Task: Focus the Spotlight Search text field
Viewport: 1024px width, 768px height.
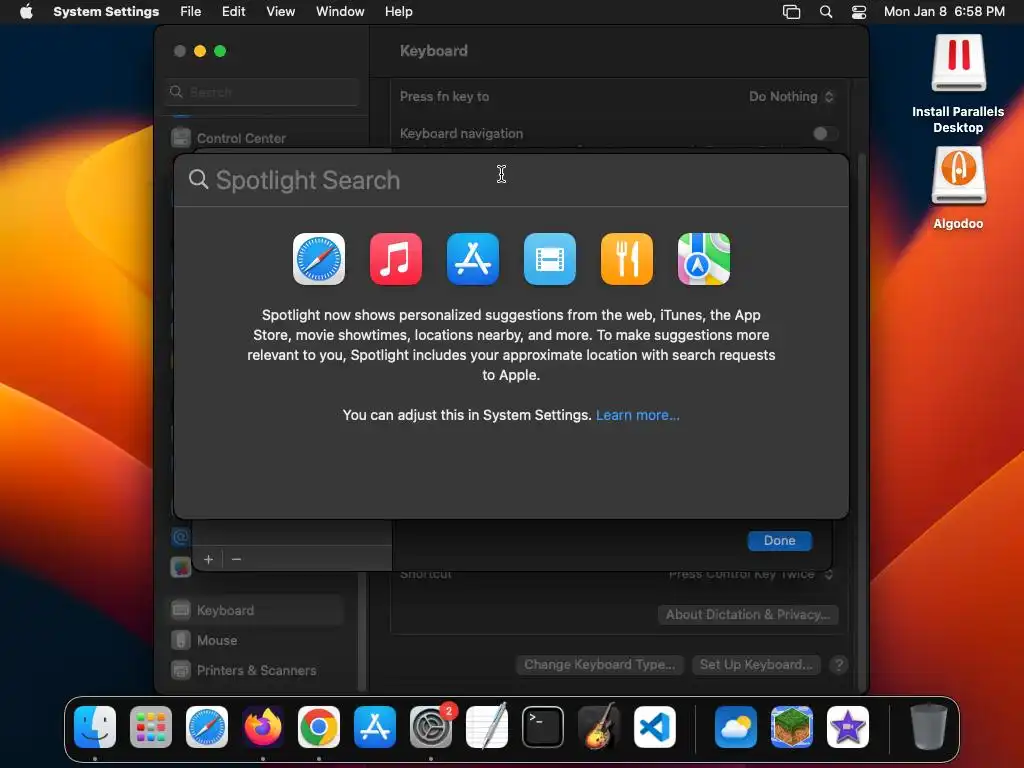Action: tap(509, 180)
